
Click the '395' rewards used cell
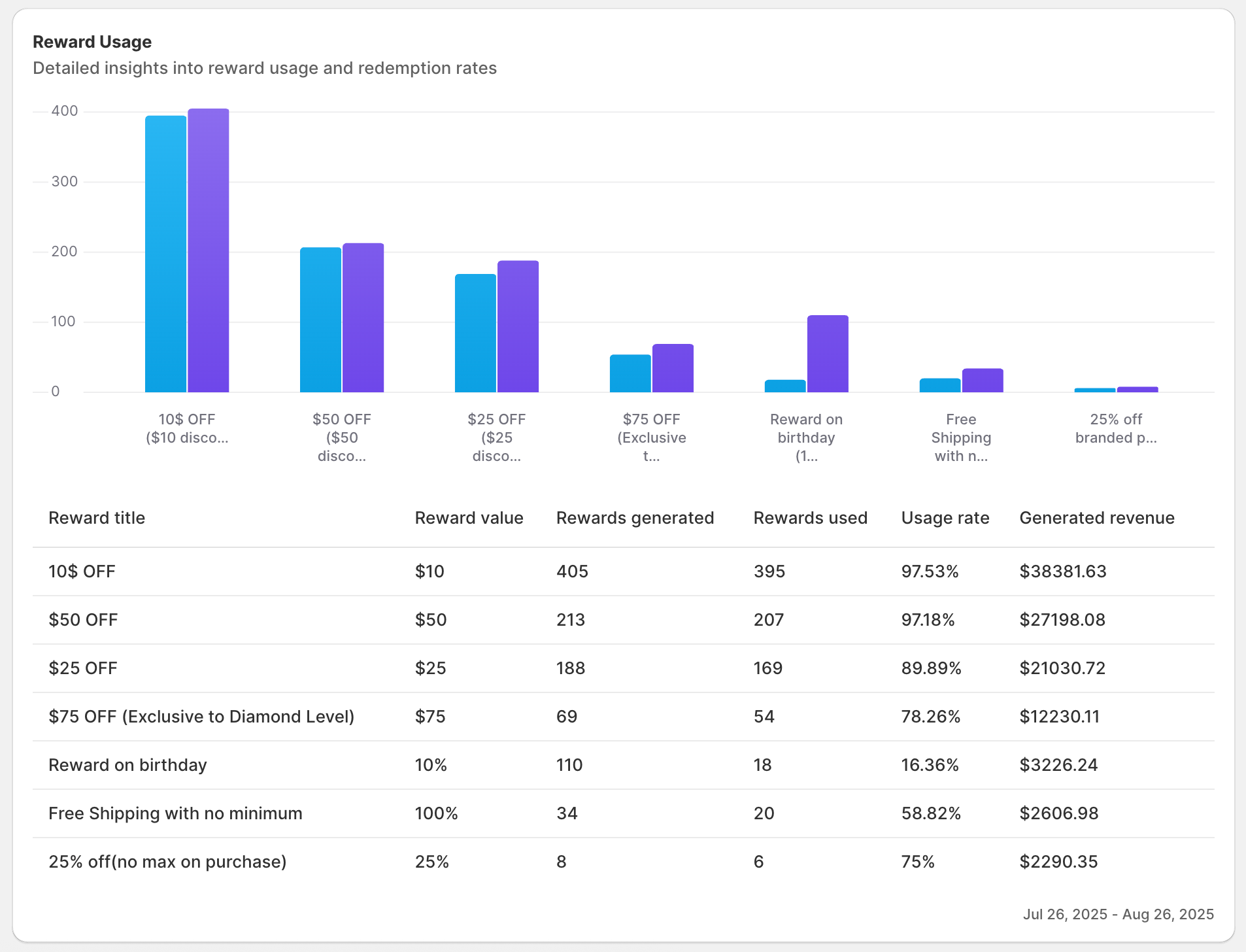[x=769, y=571]
